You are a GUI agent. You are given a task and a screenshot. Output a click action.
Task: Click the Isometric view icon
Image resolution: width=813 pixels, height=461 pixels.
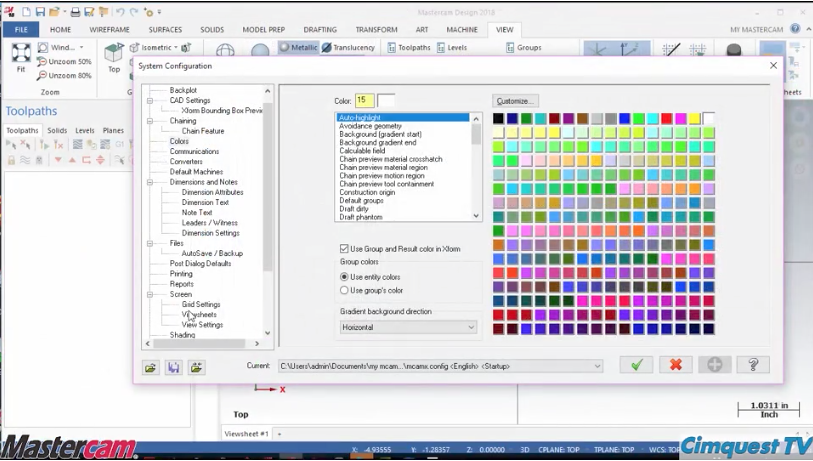[x=135, y=47]
